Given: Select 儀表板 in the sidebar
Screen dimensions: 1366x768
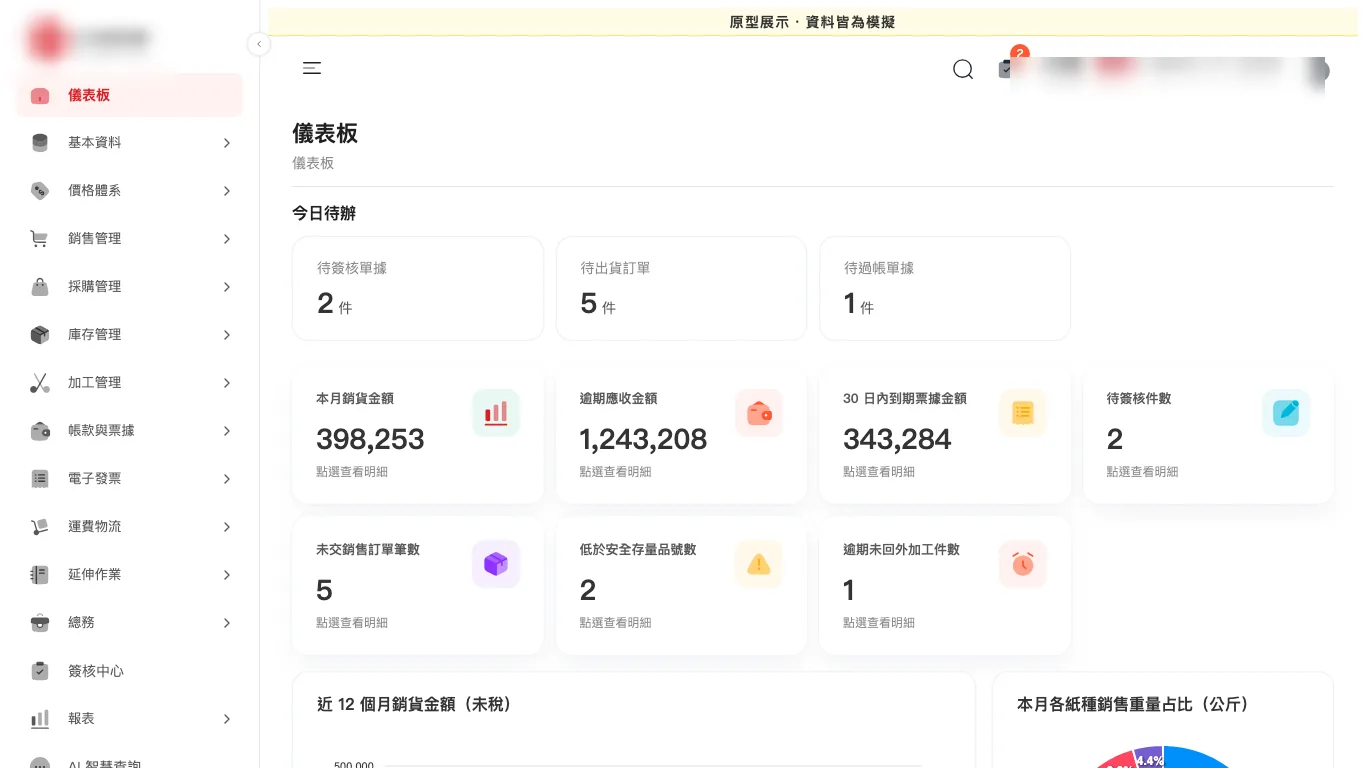Looking at the screenshot, I should click(129, 95).
